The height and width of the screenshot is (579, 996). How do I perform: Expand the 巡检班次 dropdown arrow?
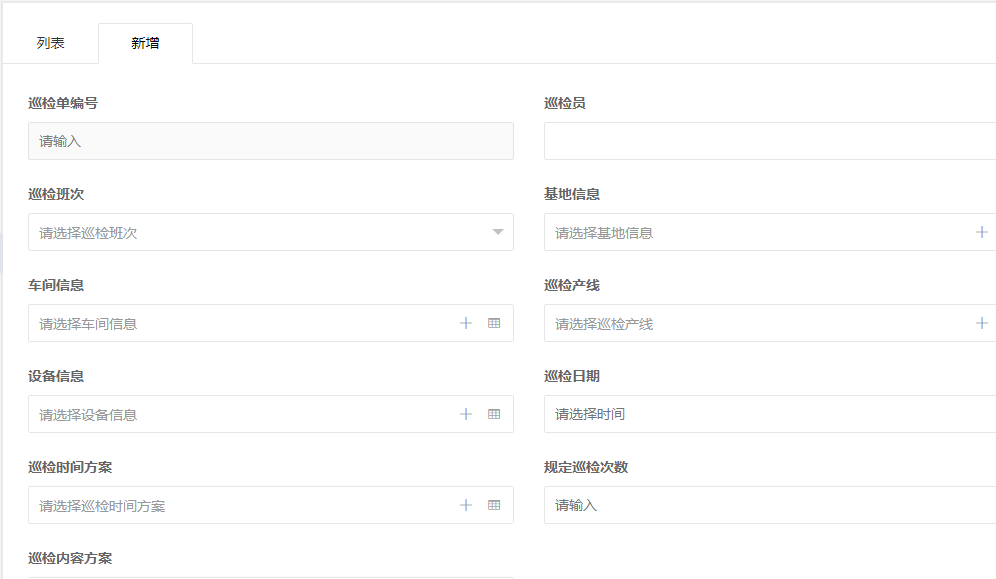[497, 232]
